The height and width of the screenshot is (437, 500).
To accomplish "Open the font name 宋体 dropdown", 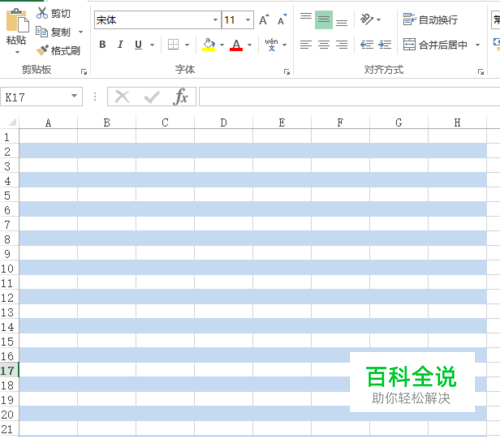I will (215, 20).
